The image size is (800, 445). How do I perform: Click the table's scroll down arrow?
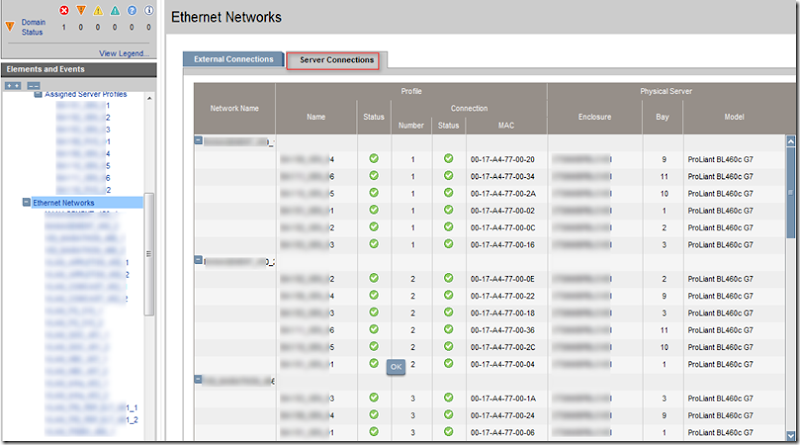pyautogui.click(x=792, y=434)
